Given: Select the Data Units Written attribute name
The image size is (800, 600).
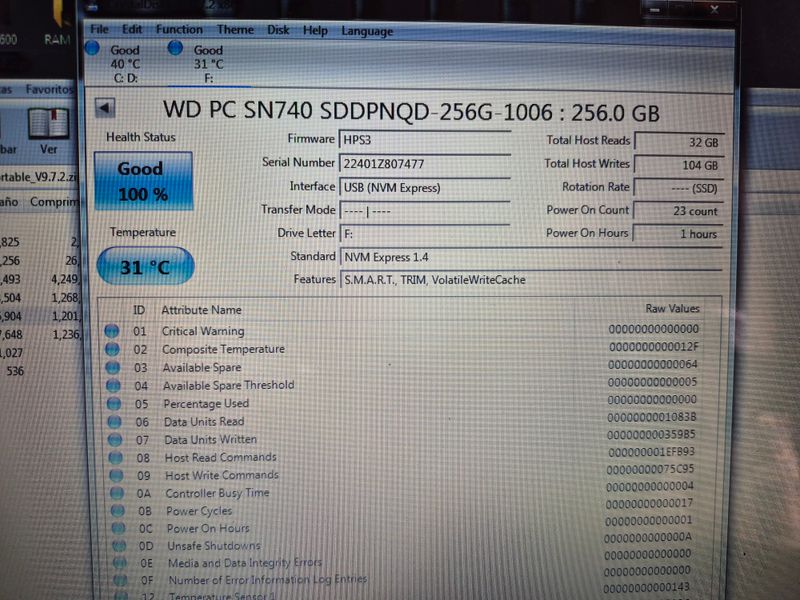Looking at the screenshot, I should [x=210, y=439].
